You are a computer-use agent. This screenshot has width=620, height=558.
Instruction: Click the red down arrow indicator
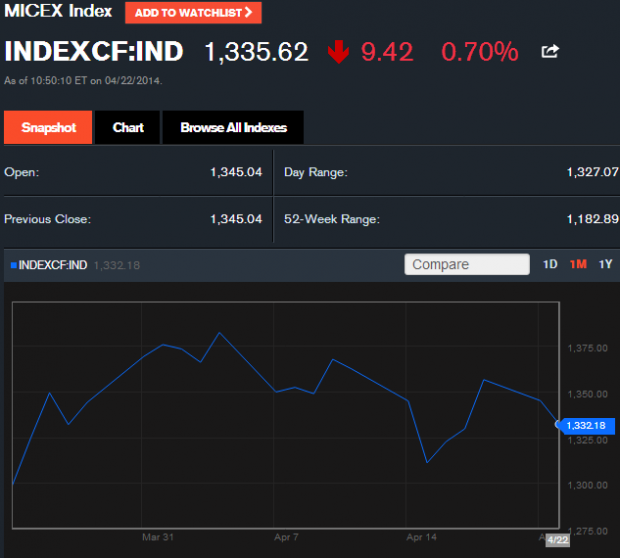click(x=338, y=52)
